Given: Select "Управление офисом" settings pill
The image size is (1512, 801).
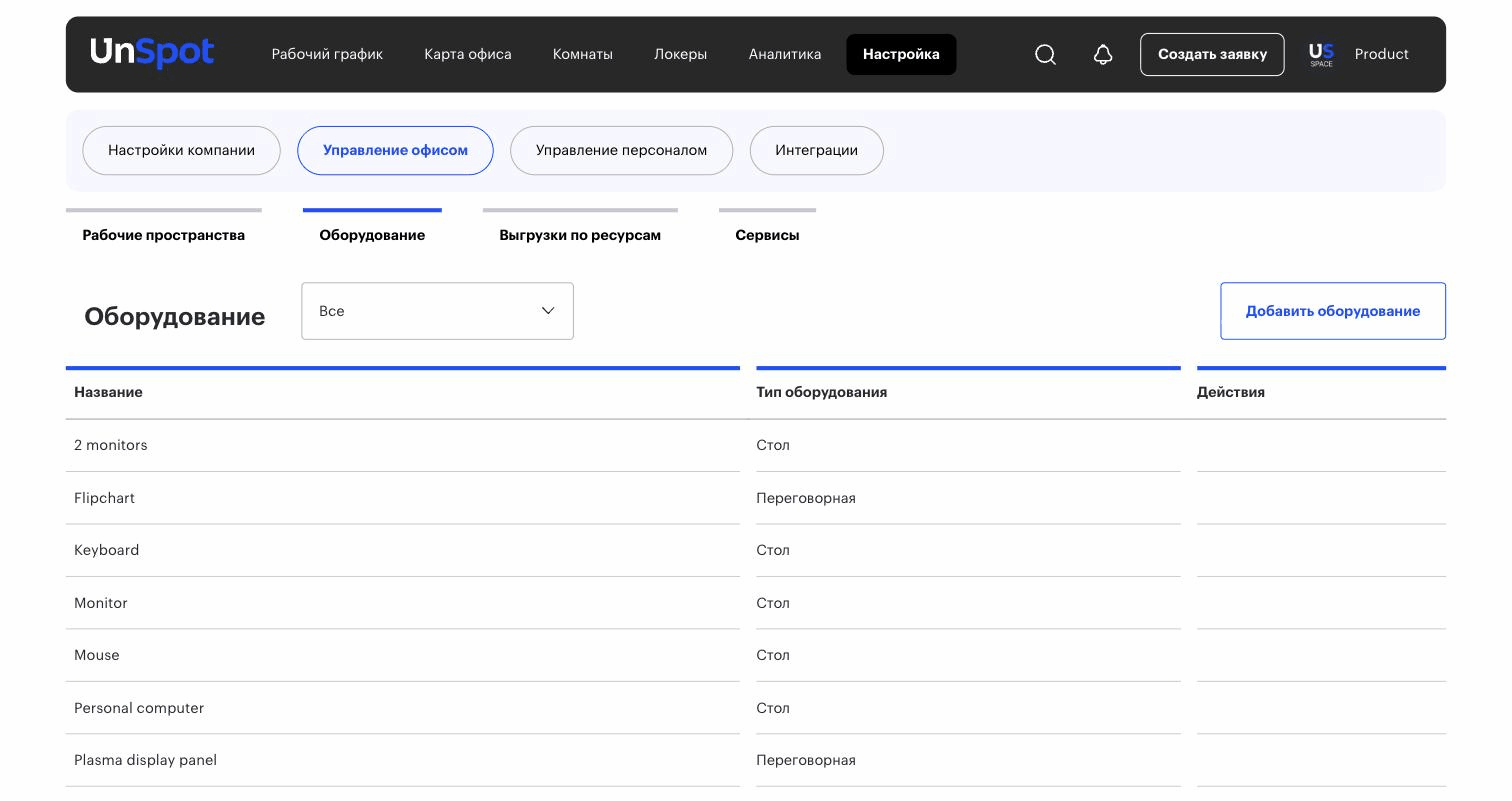Looking at the screenshot, I should coord(395,150).
